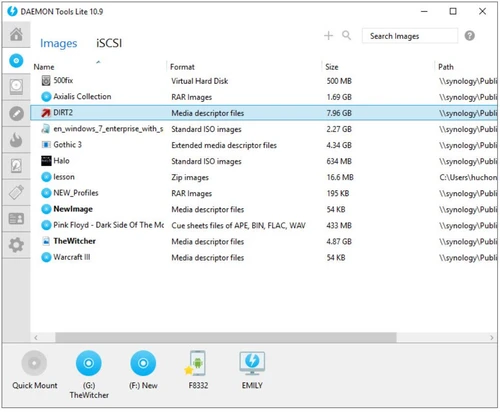The image size is (500, 413).
Task: Switch to the Images tab
Action: (x=58, y=43)
